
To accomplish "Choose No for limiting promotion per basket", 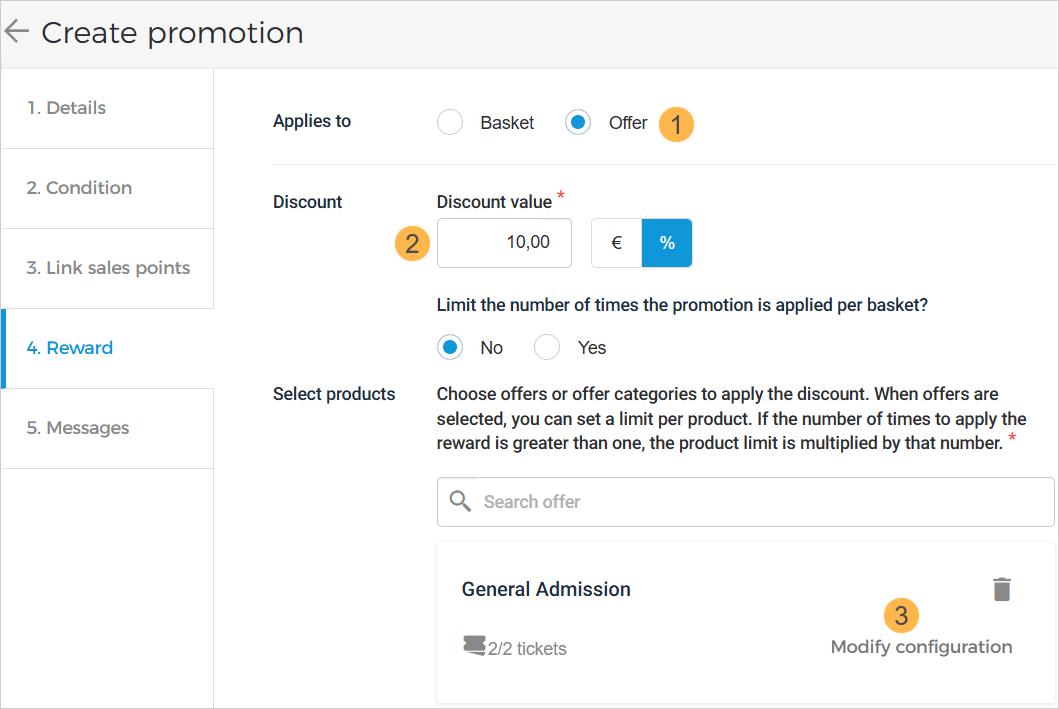I will coord(450,347).
